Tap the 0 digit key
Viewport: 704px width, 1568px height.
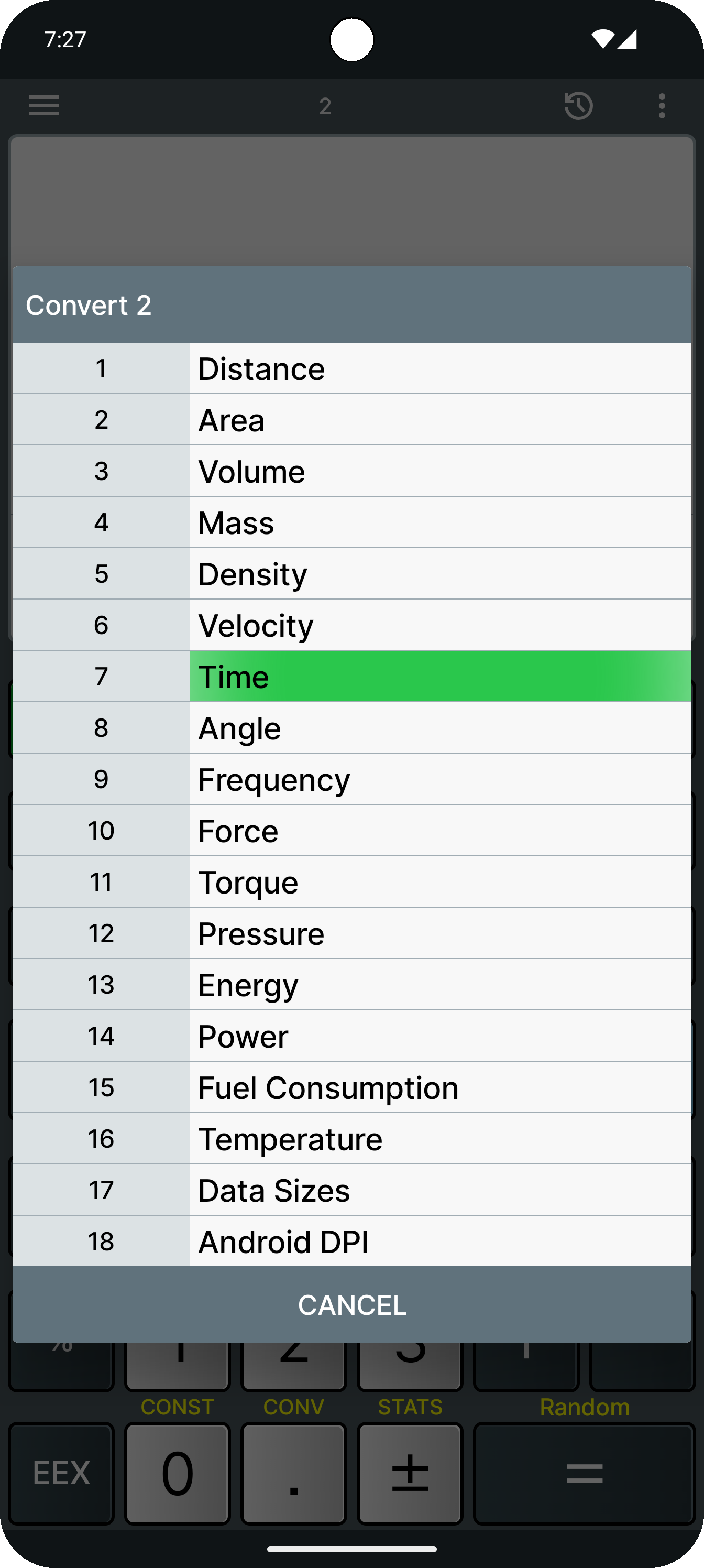click(177, 1473)
